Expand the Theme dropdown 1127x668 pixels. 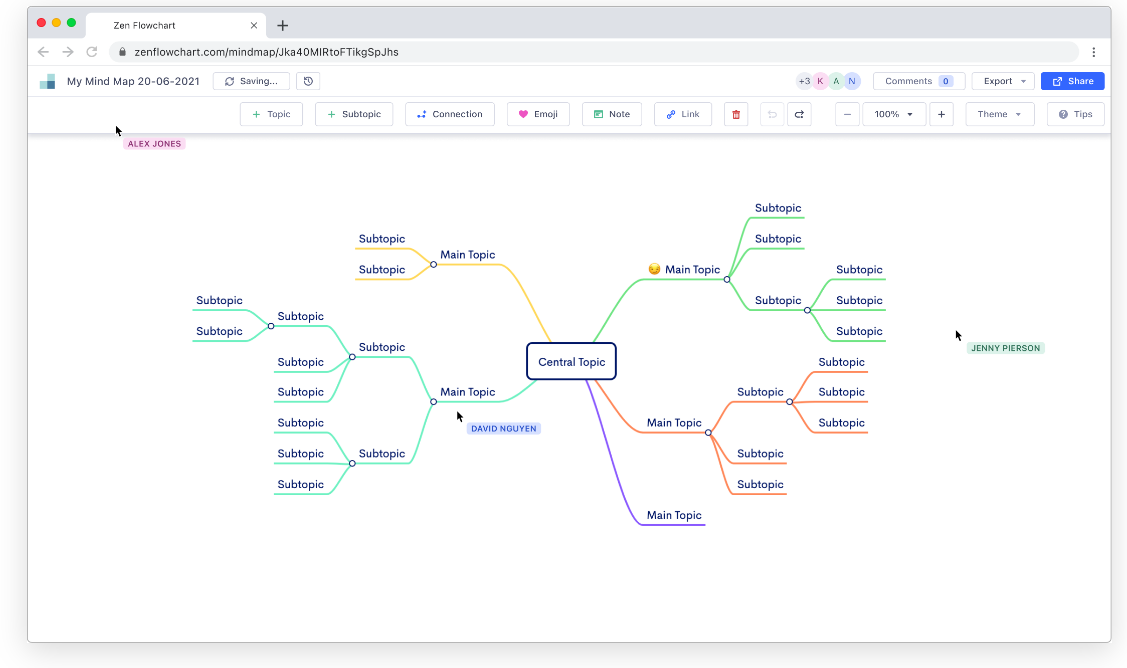point(999,114)
